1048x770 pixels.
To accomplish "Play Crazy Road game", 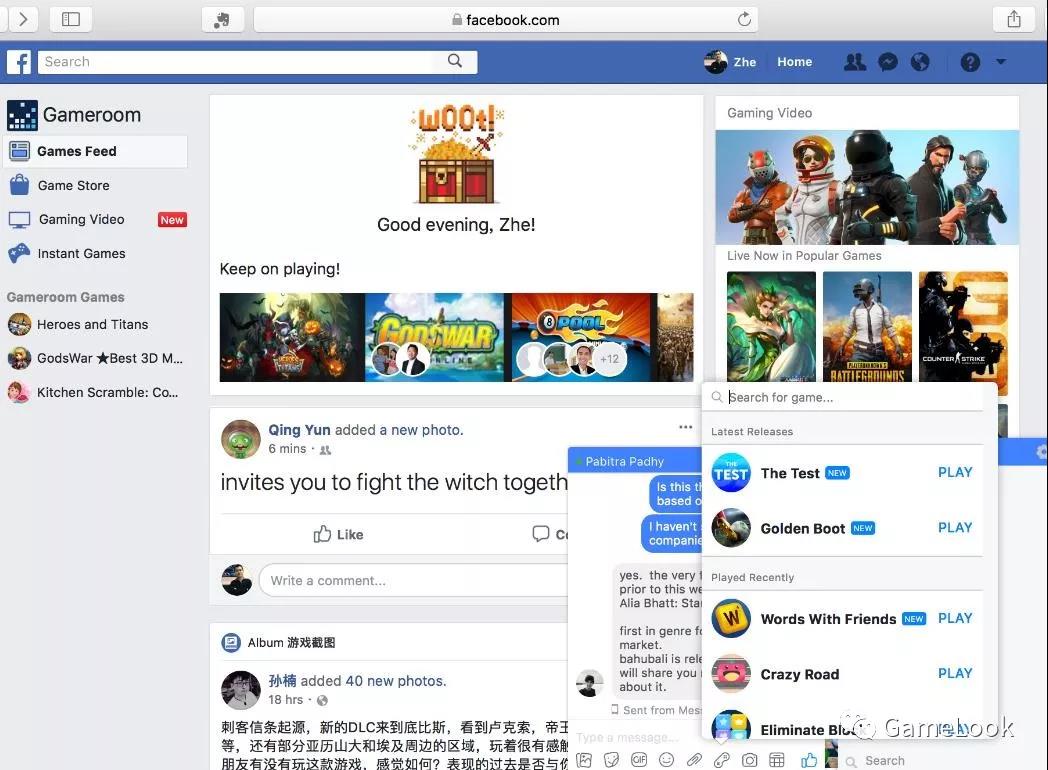I will 955,674.
